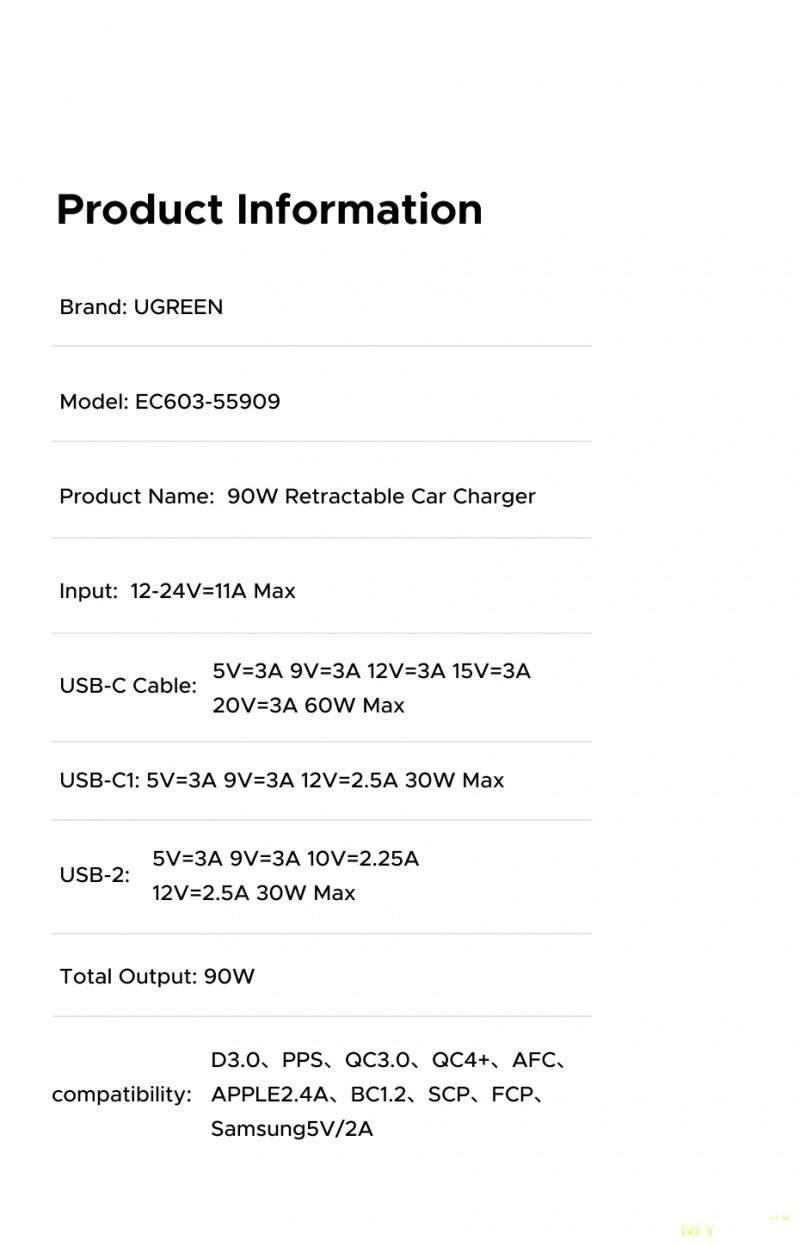Screen dimensions: 800x1246
Task: Click the divider line below Brand row
Action: 321,346
